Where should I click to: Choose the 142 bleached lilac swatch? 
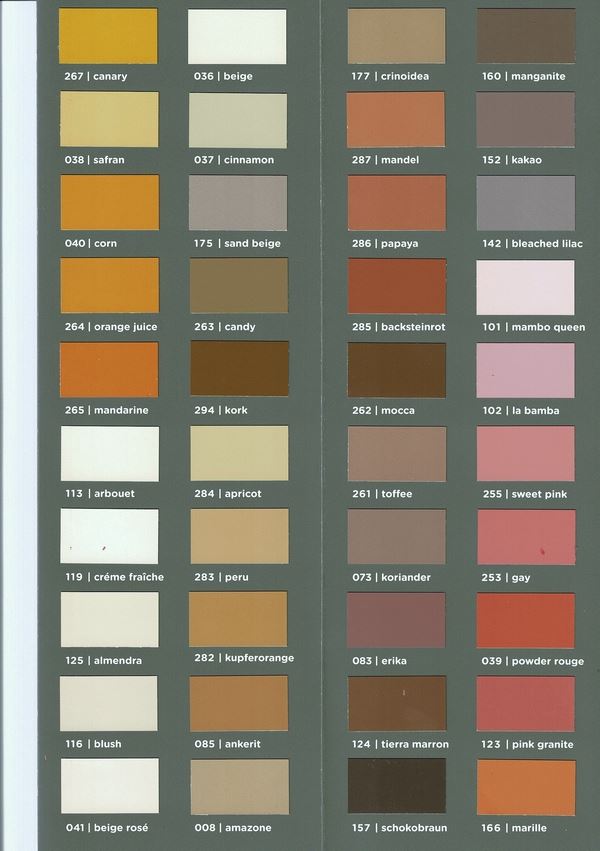(x=525, y=203)
